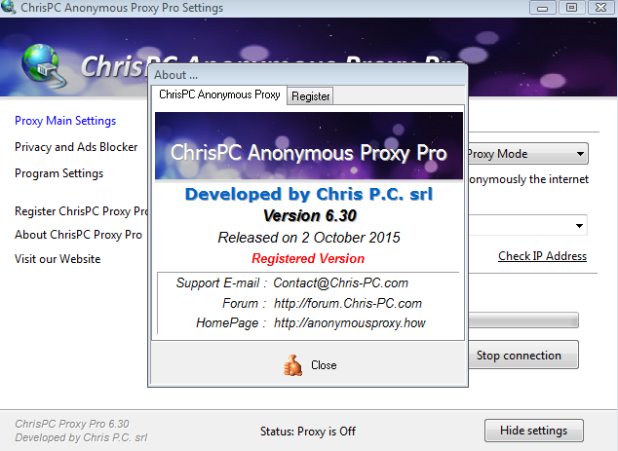The width and height of the screenshot is (618, 451).
Task: Click the thumbs-up icon beside Close
Action: click(x=293, y=365)
